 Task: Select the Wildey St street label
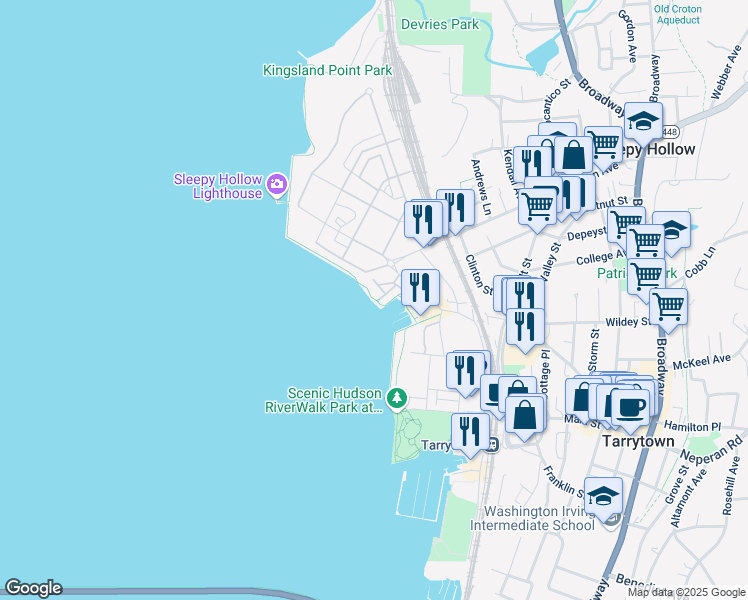[627, 322]
